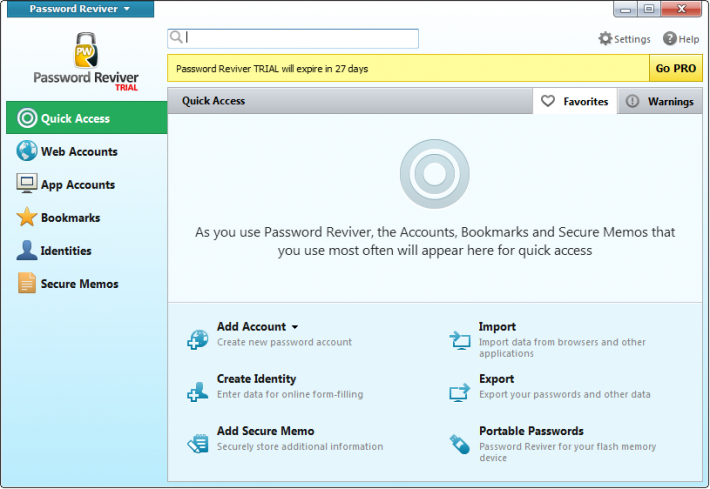Go to Bookmarks section
The width and height of the screenshot is (710, 489).
(x=86, y=217)
